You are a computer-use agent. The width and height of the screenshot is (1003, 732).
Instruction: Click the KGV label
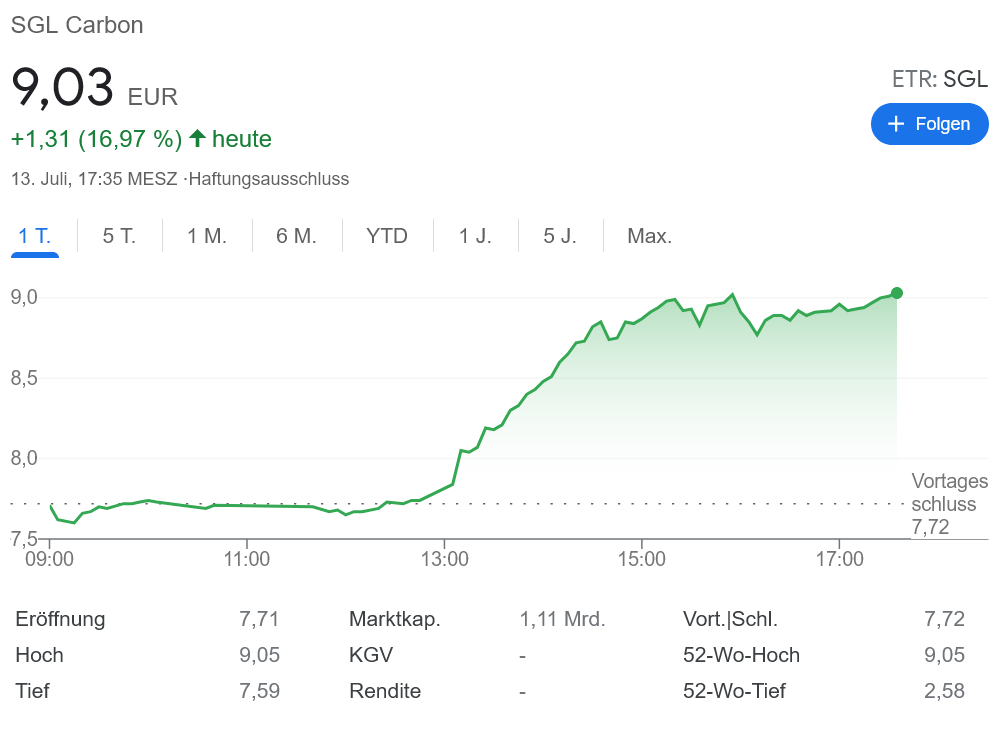371,655
